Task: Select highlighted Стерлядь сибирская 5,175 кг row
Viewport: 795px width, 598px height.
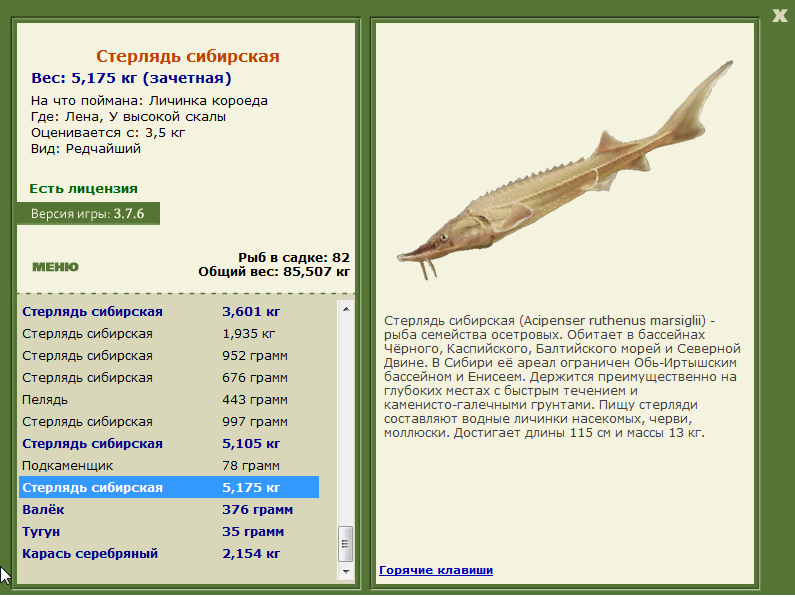Action: (x=169, y=487)
